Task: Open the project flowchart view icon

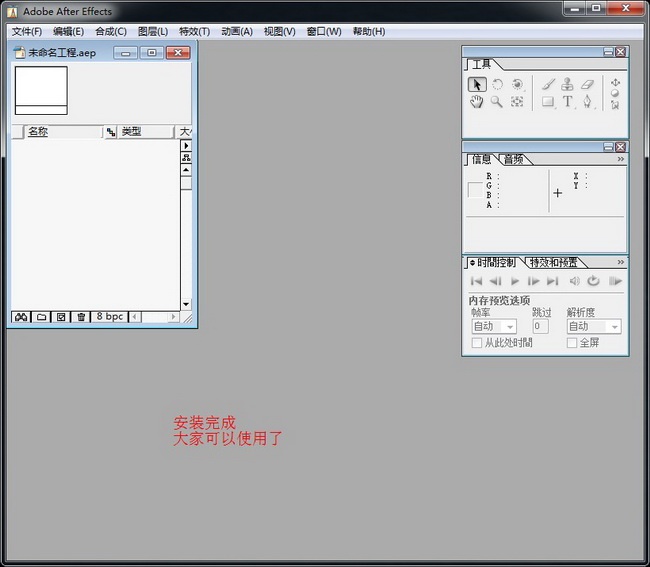Action: click(186, 158)
